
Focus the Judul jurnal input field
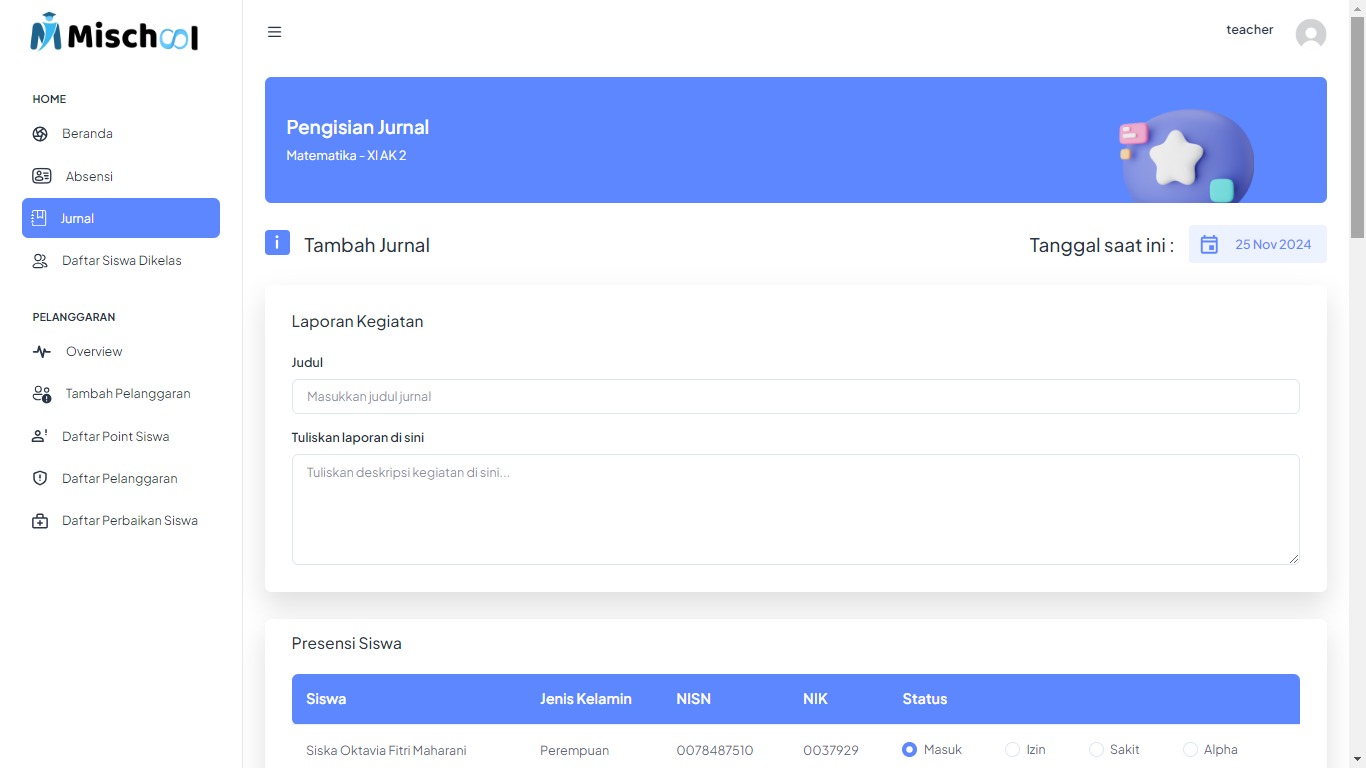(795, 397)
